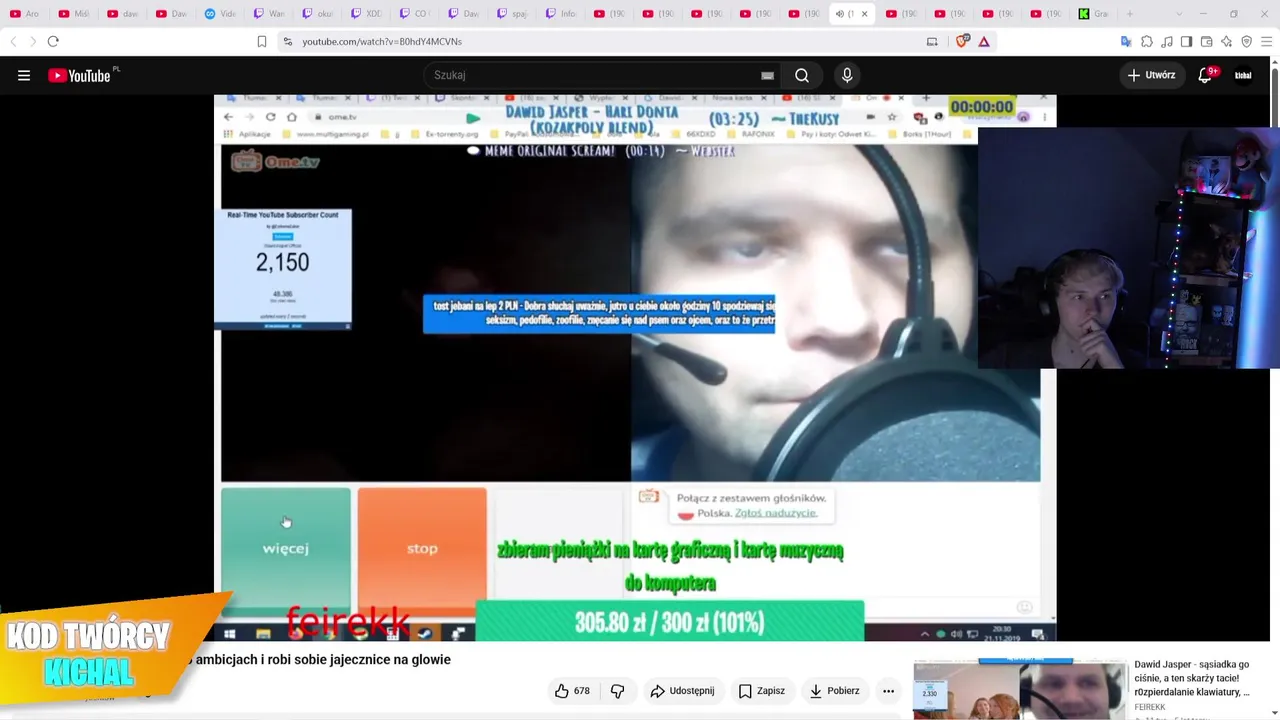Switch to the 'Vide' tab
The image size is (1280, 720).
point(220,14)
